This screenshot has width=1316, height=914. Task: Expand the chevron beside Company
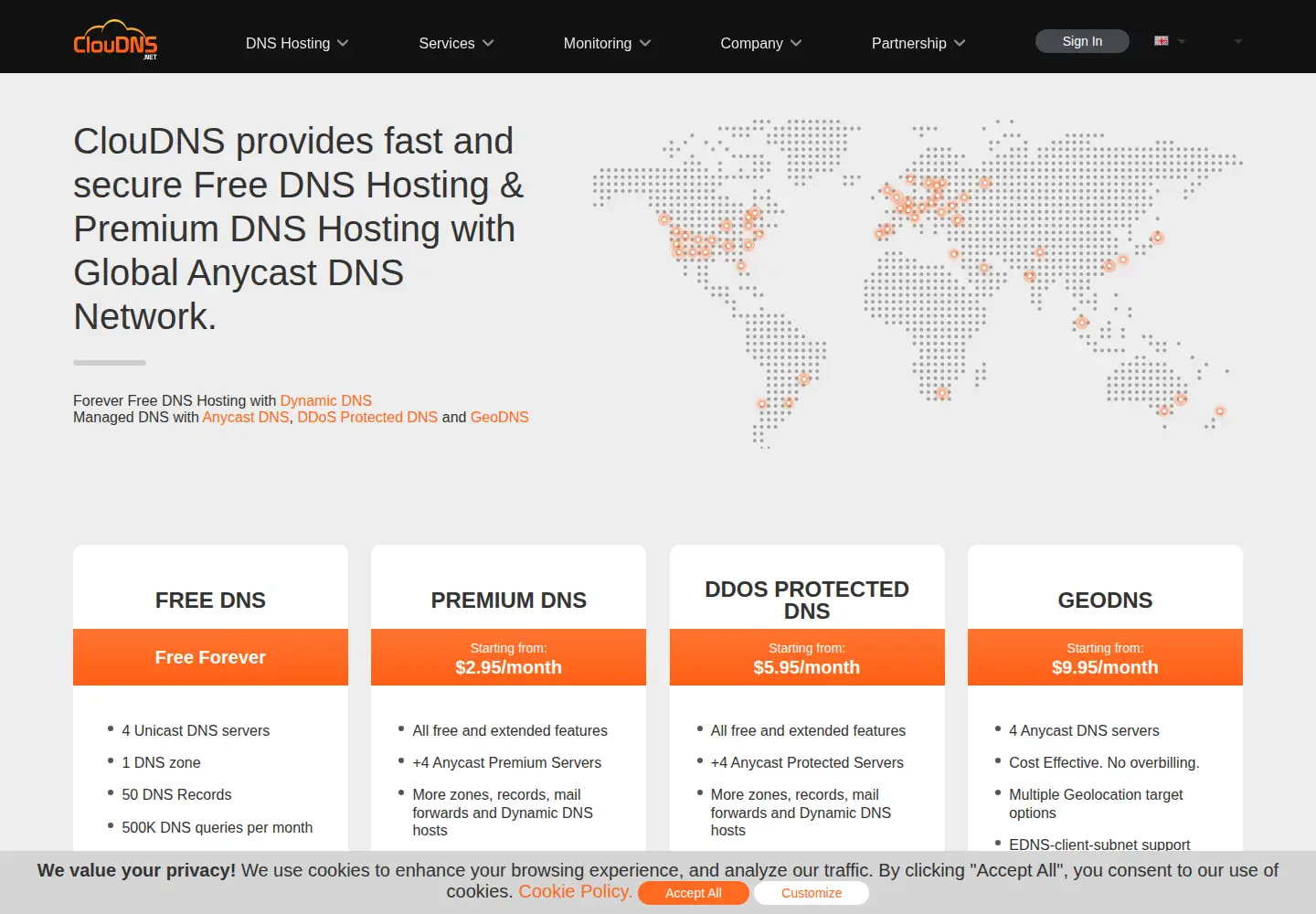pyautogui.click(x=796, y=43)
